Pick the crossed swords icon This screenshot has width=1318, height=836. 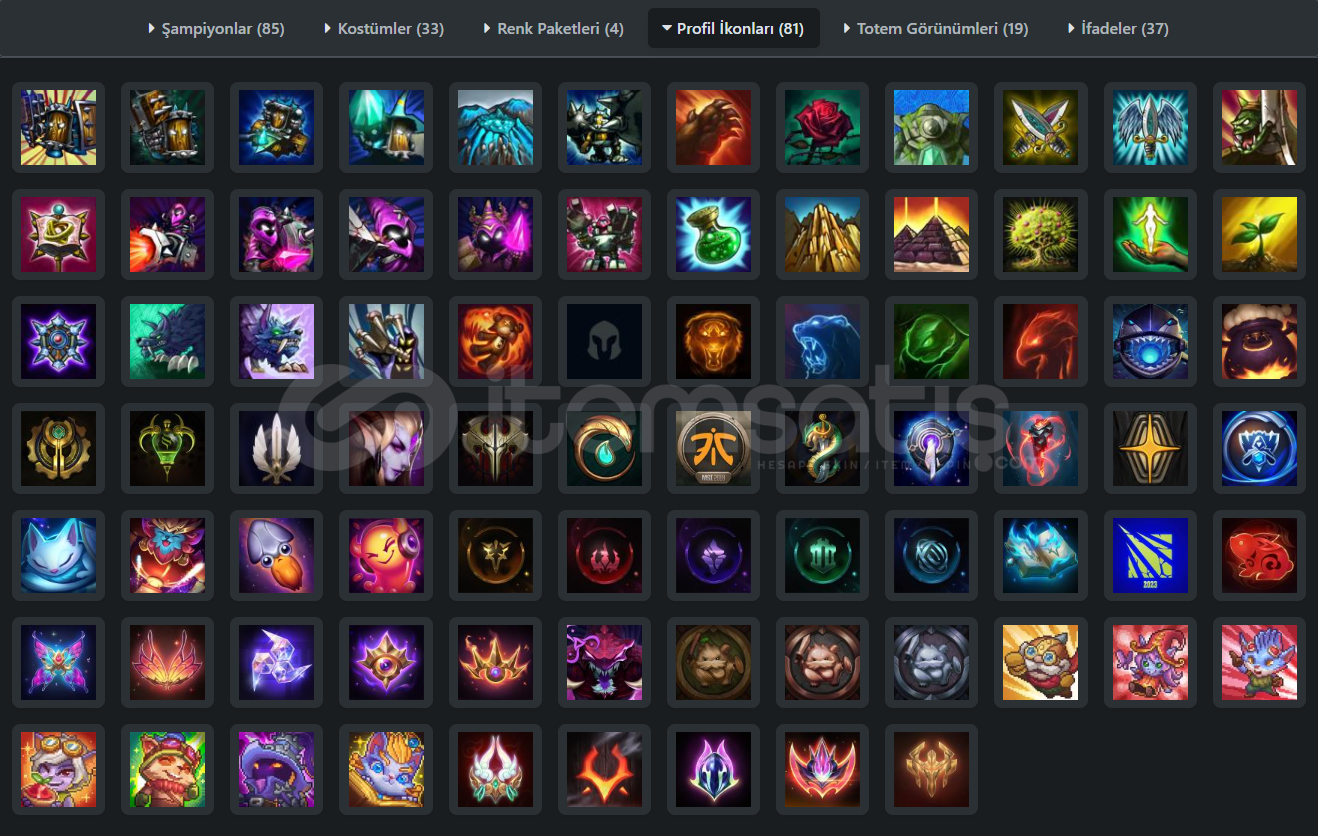pyautogui.click(x=1041, y=127)
